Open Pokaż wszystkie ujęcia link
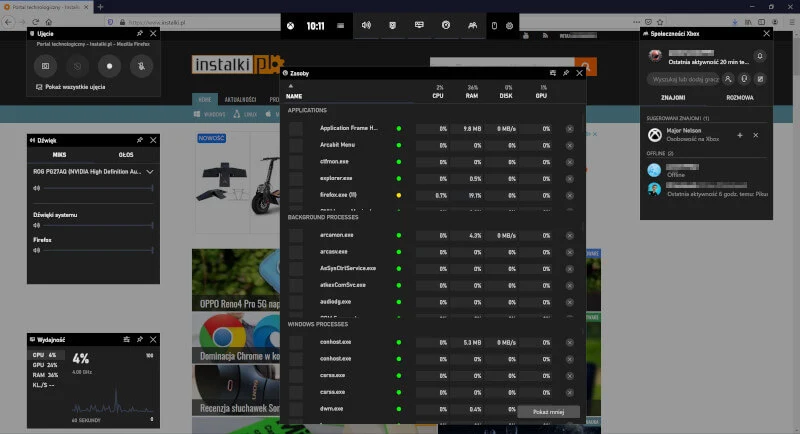Viewport: 800px width, 434px height. coord(70,87)
